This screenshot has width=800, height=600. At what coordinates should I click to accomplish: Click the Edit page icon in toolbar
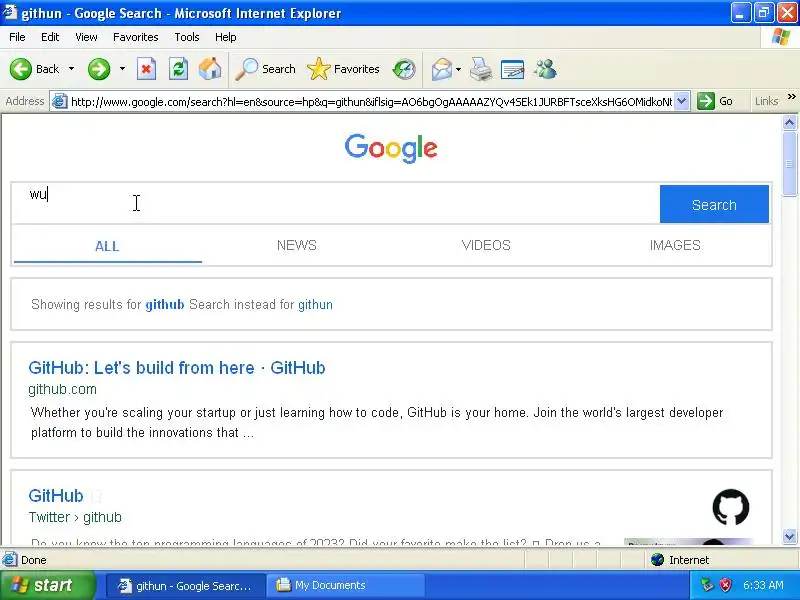coord(513,69)
